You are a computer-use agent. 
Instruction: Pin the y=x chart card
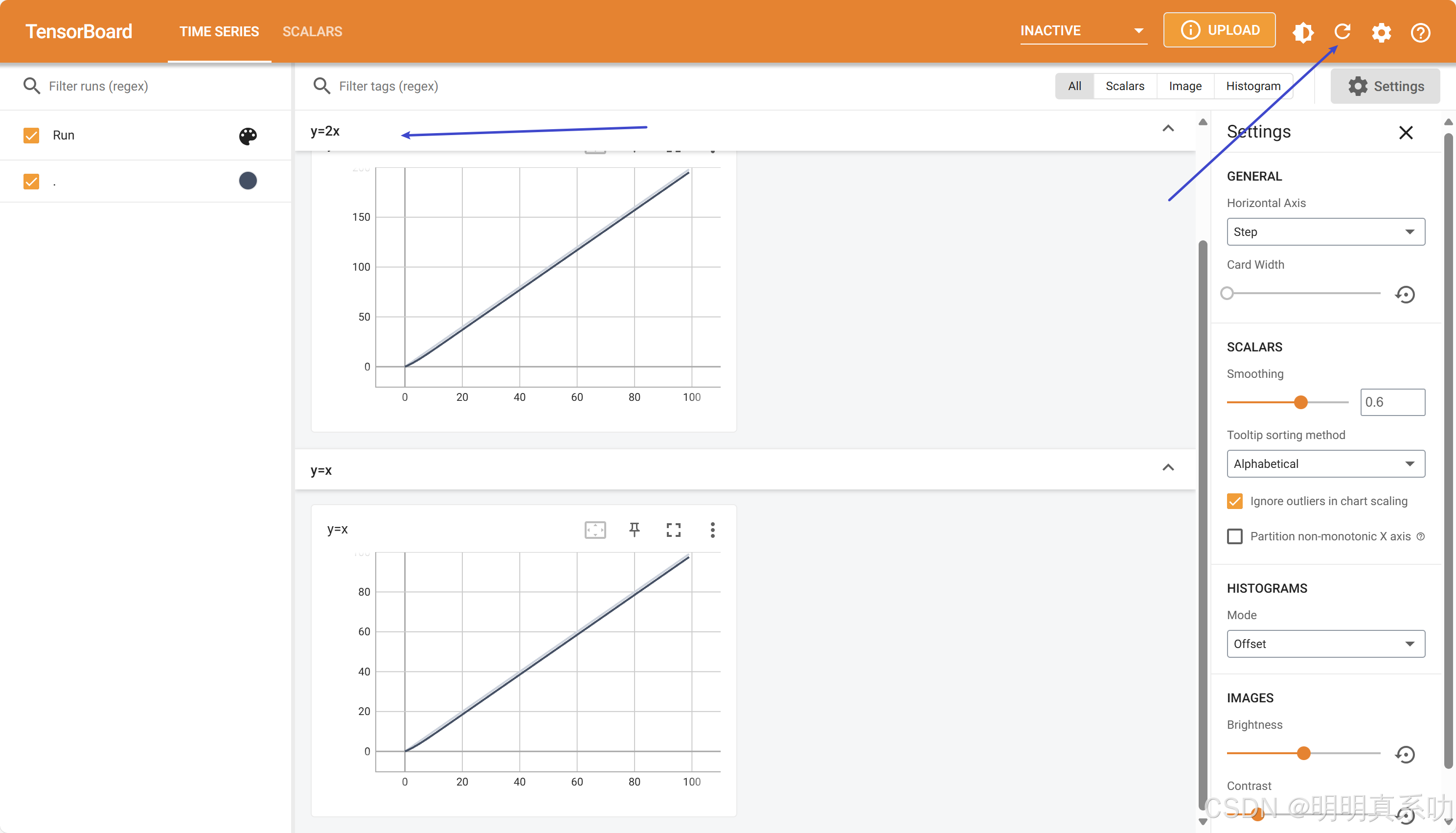634,530
